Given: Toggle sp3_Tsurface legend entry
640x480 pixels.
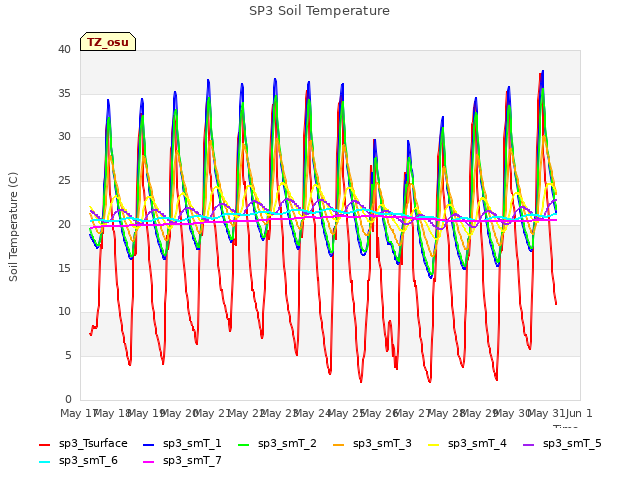Looking at the screenshot, I should [x=83, y=444].
